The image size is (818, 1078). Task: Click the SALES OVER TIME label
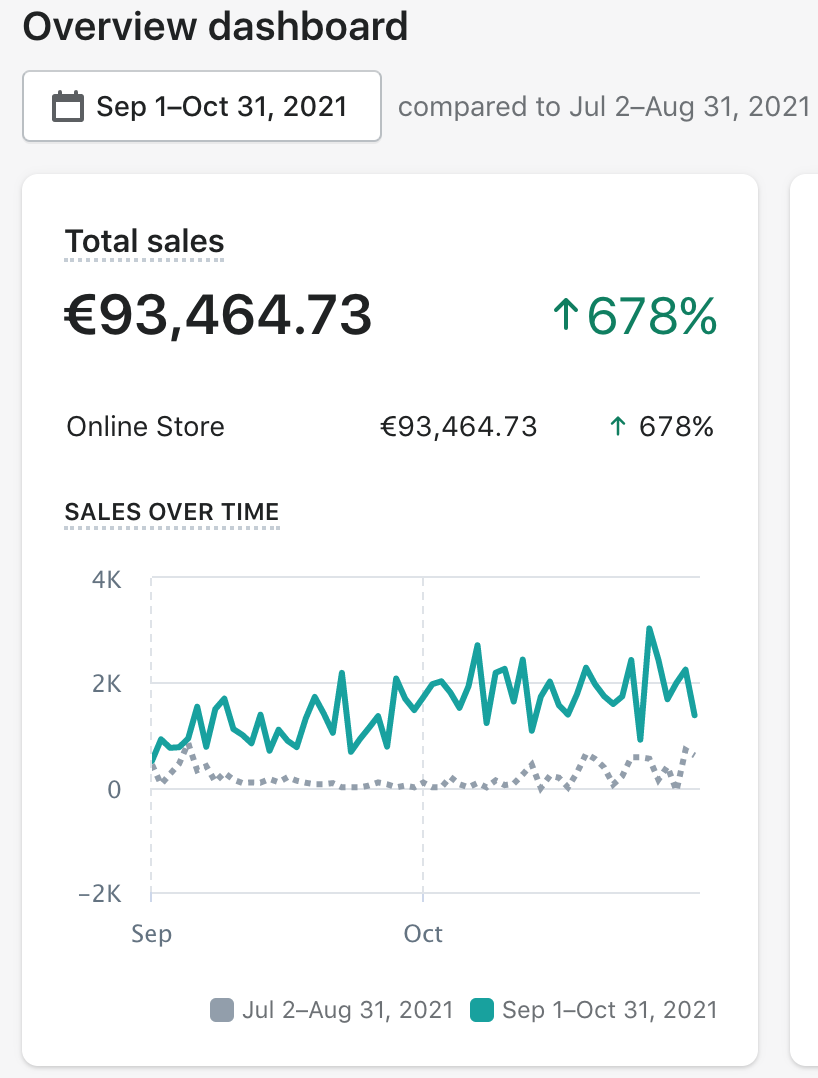click(x=171, y=512)
